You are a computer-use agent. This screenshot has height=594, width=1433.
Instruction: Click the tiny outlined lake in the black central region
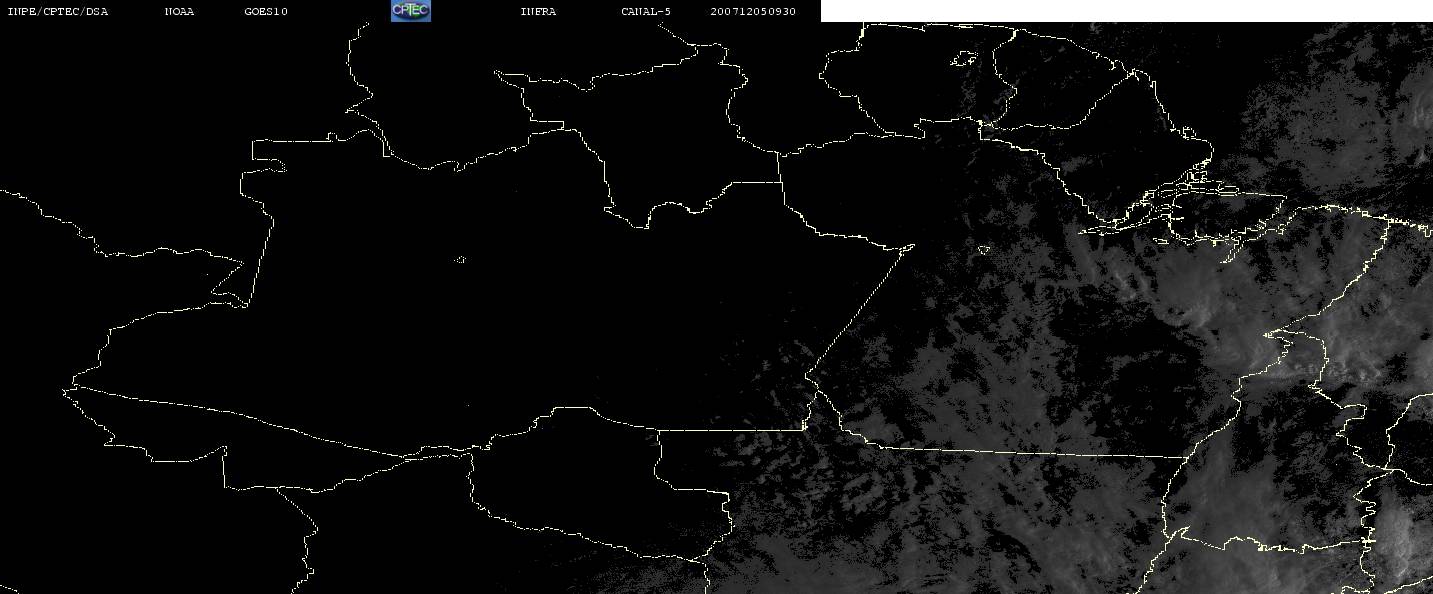pyautogui.click(x=461, y=260)
